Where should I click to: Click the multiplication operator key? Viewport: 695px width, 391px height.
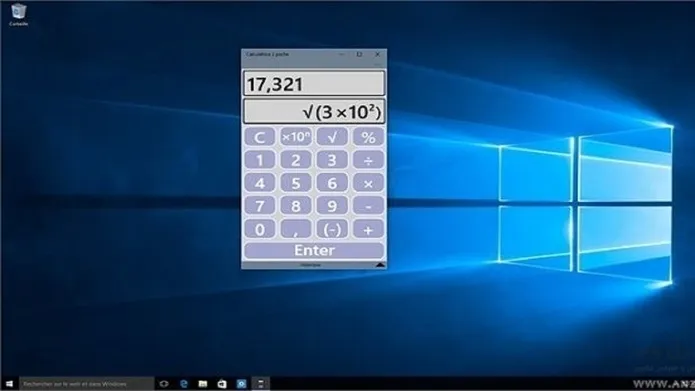pos(368,183)
